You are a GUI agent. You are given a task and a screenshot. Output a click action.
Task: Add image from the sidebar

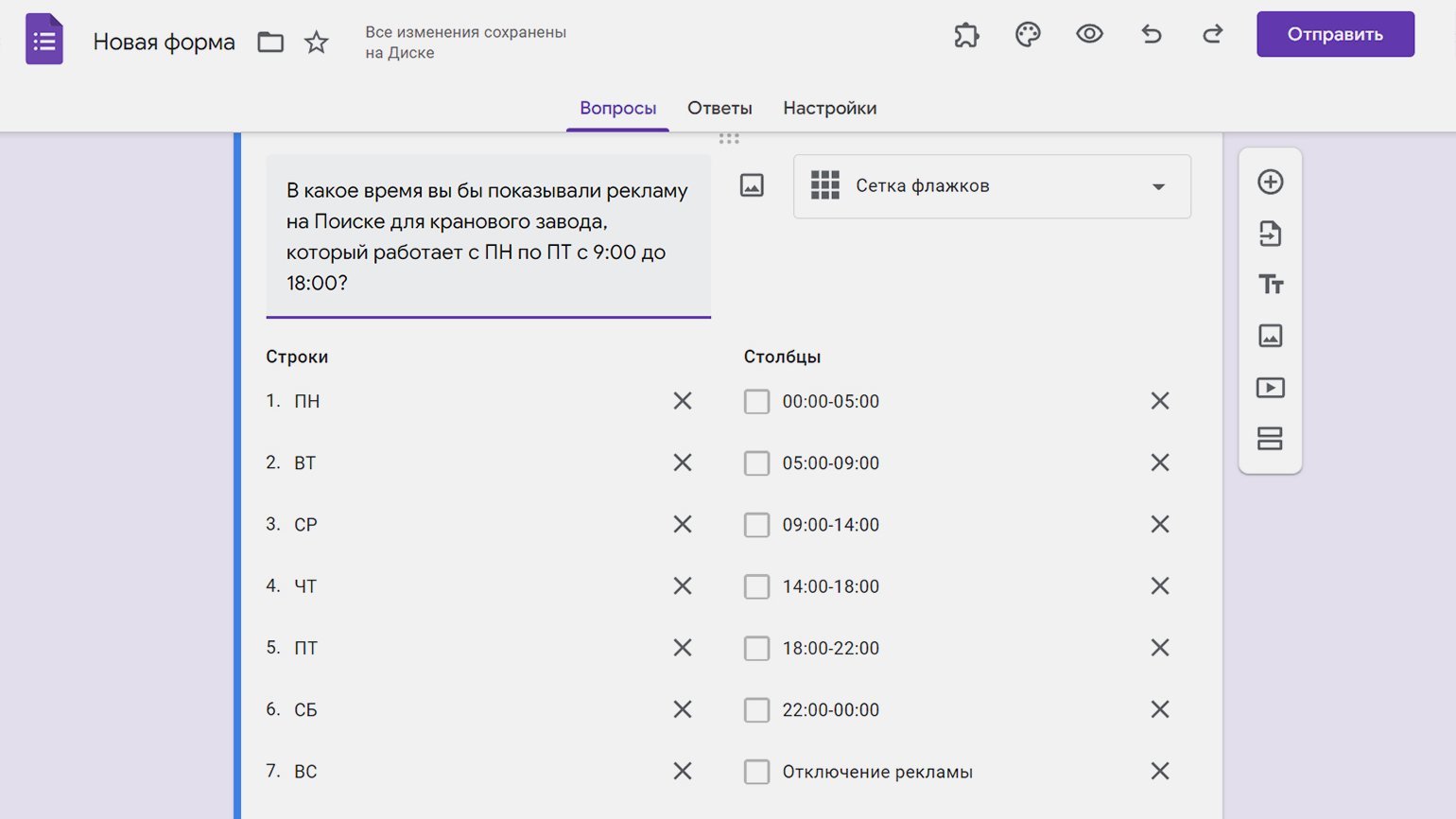pos(1271,336)
